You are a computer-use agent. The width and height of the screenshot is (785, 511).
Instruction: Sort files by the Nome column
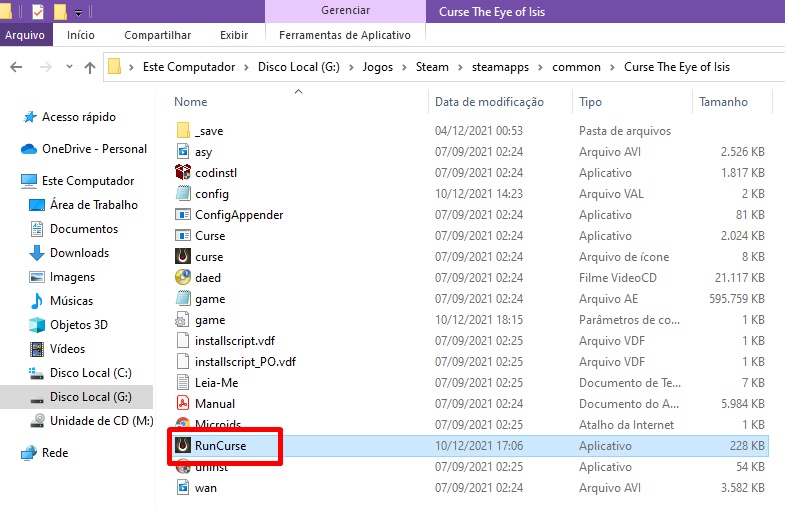[190, 102]
